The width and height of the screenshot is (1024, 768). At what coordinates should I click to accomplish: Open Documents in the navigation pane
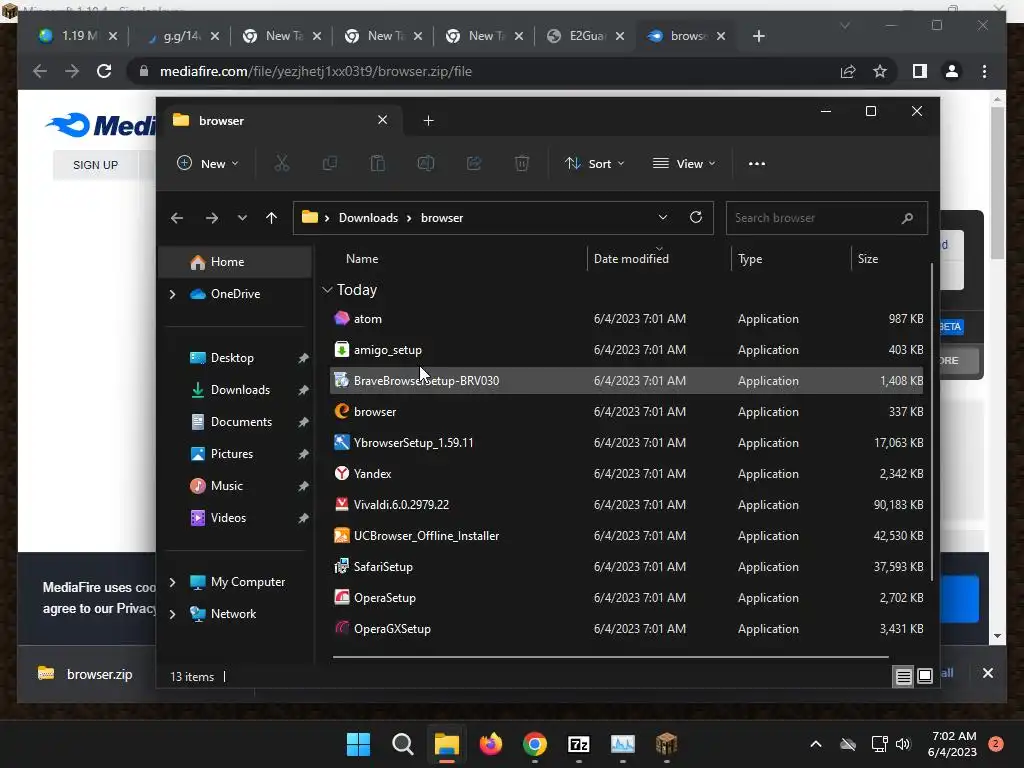pos(241,422)
